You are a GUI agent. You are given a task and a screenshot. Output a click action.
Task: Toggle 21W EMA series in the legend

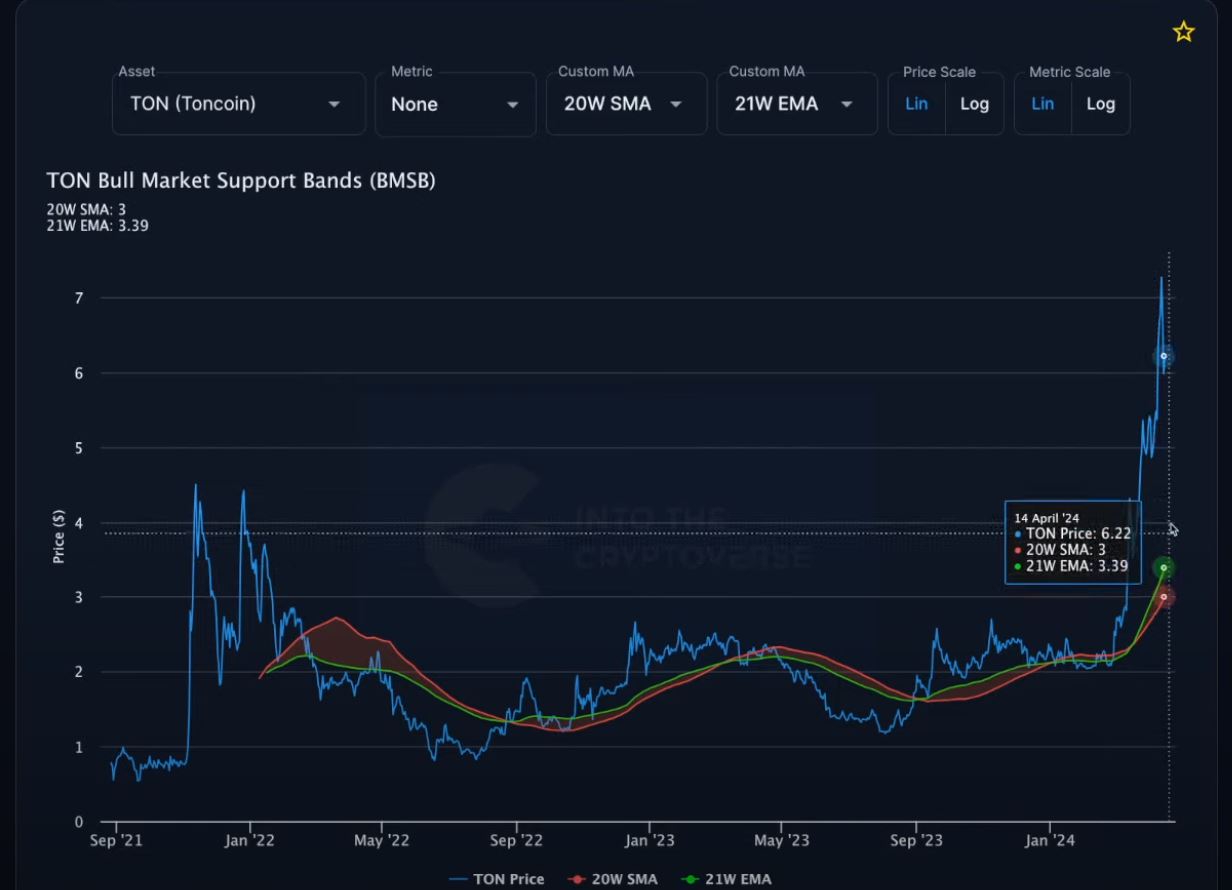pos(726,879)
